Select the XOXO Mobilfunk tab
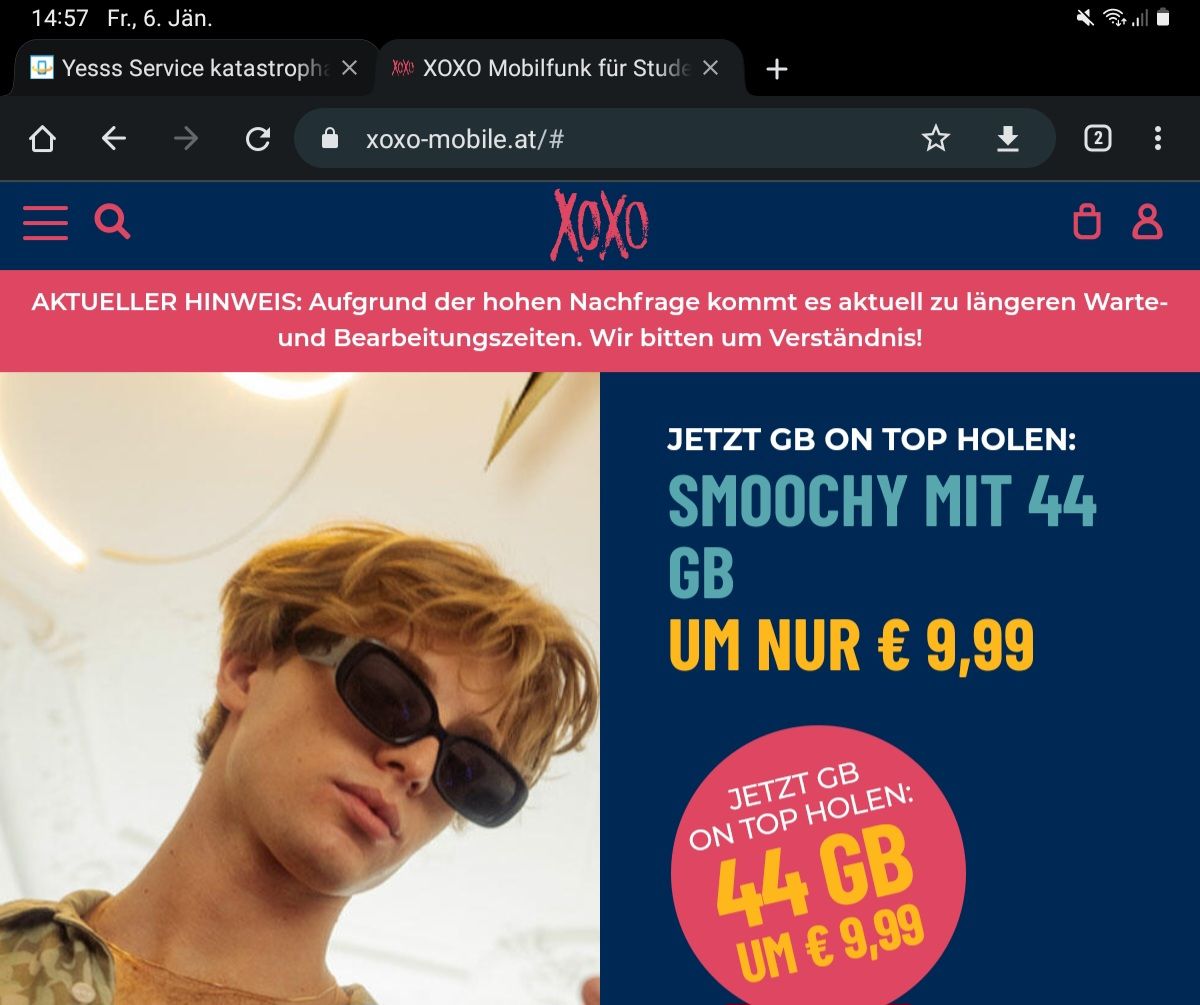 (541, 68)
